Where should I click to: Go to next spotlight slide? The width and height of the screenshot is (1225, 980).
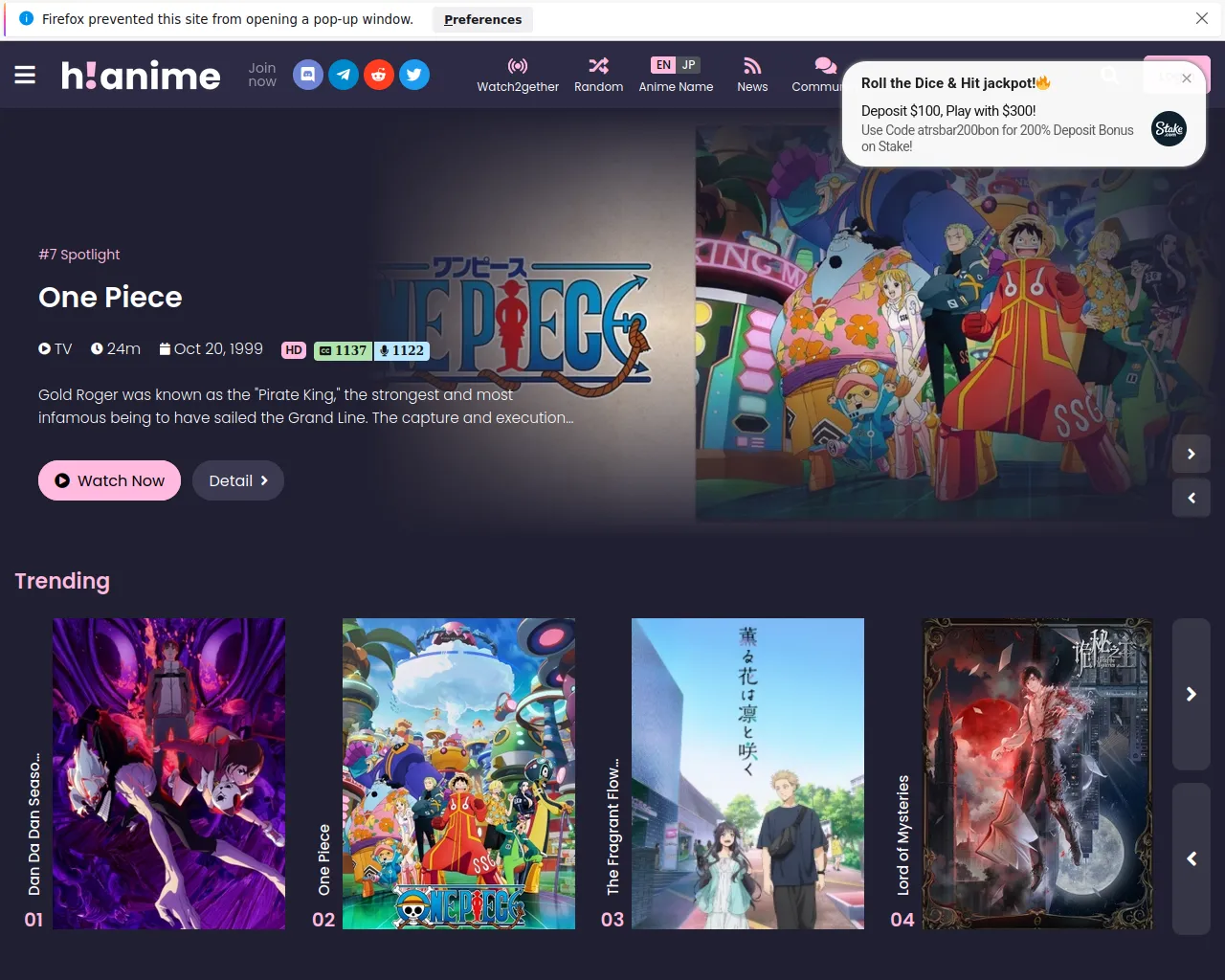[1192, 454]
